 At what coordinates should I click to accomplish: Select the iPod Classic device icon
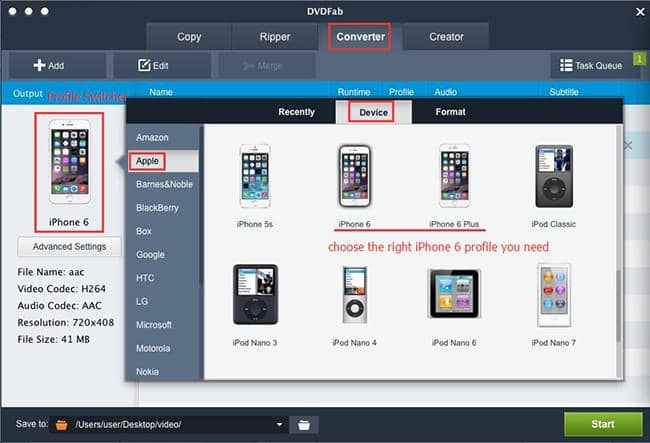554,176
